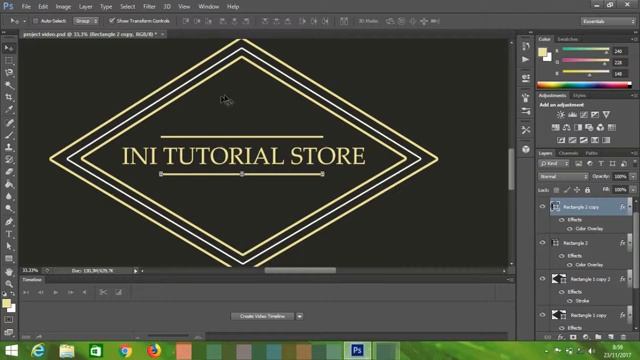Hide the Rectangle 1 copy layer
Screen dimensions: 640x360
(x=542, y=315)
